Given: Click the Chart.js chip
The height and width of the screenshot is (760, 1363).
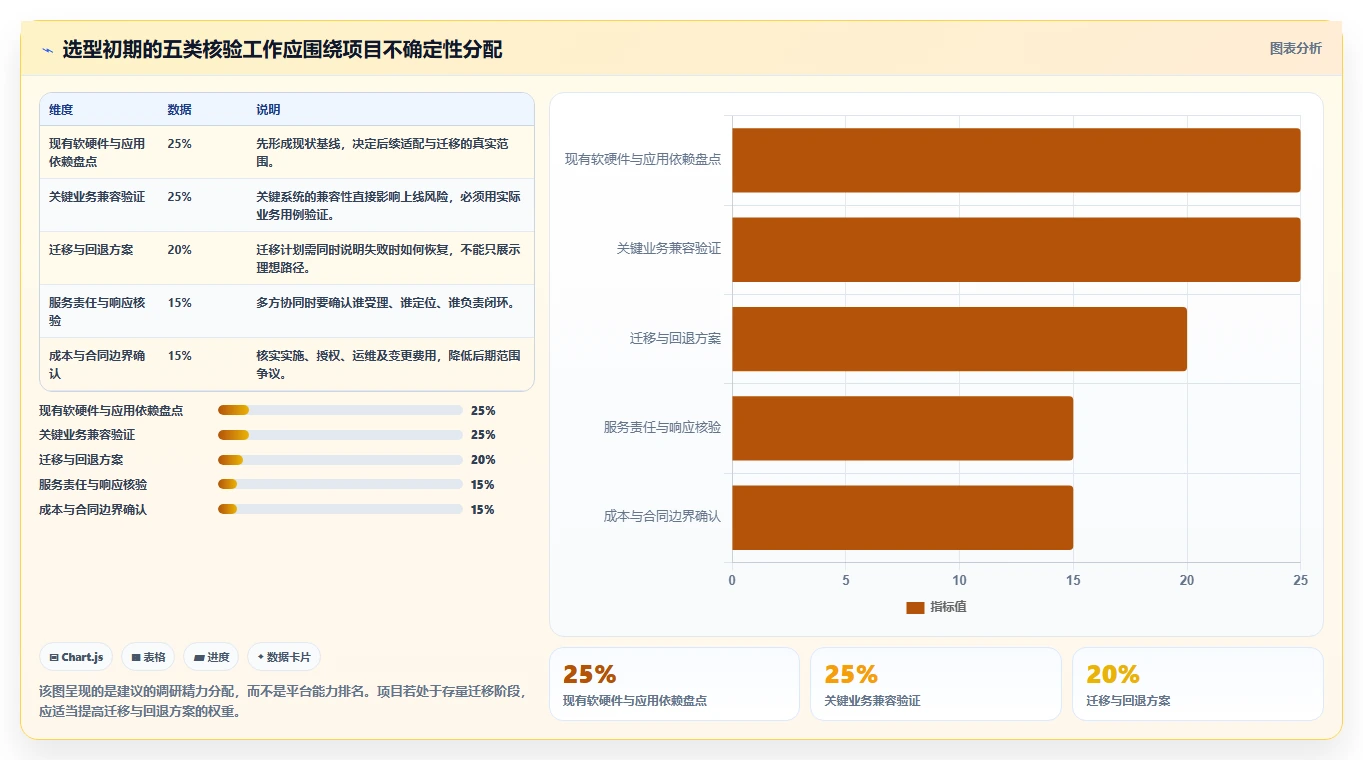Looking at the screenshot, I should click(x=76, y=657).
